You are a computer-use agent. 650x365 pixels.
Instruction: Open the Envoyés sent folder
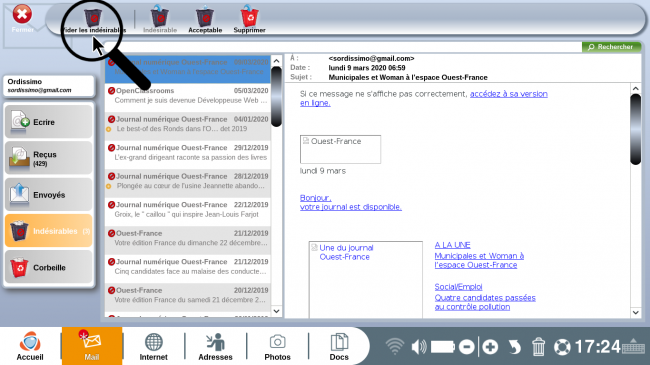tap(49, 195)
